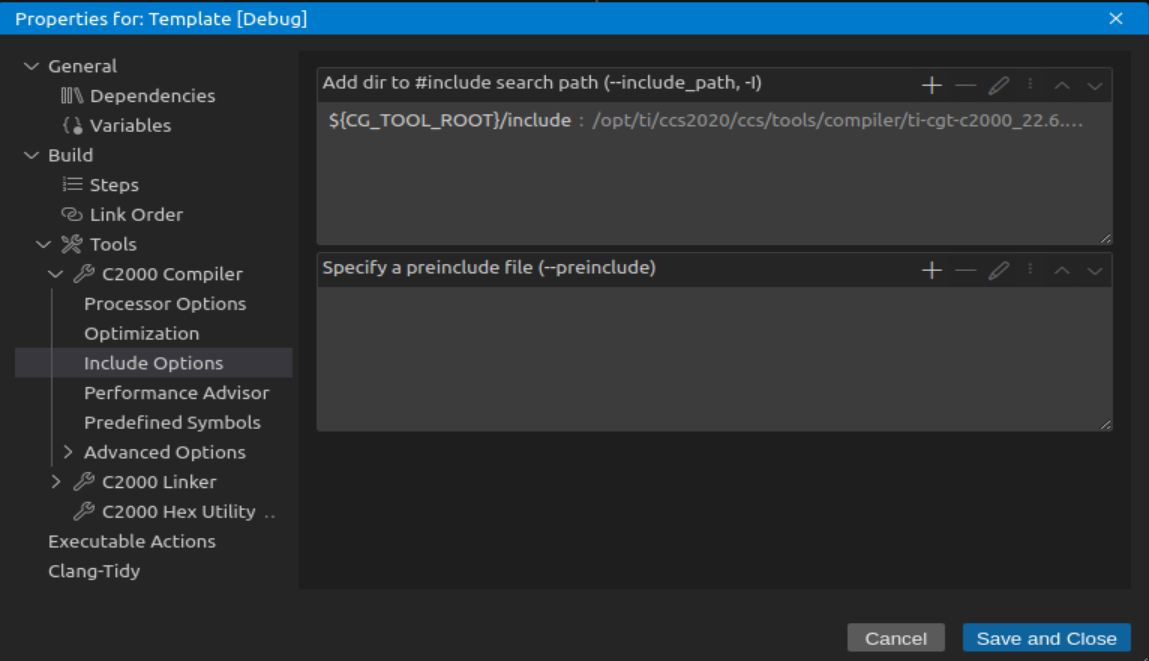Move preinclude entry down
This screenshot has height=661, width=1149.
click(x=1095, y=270)
